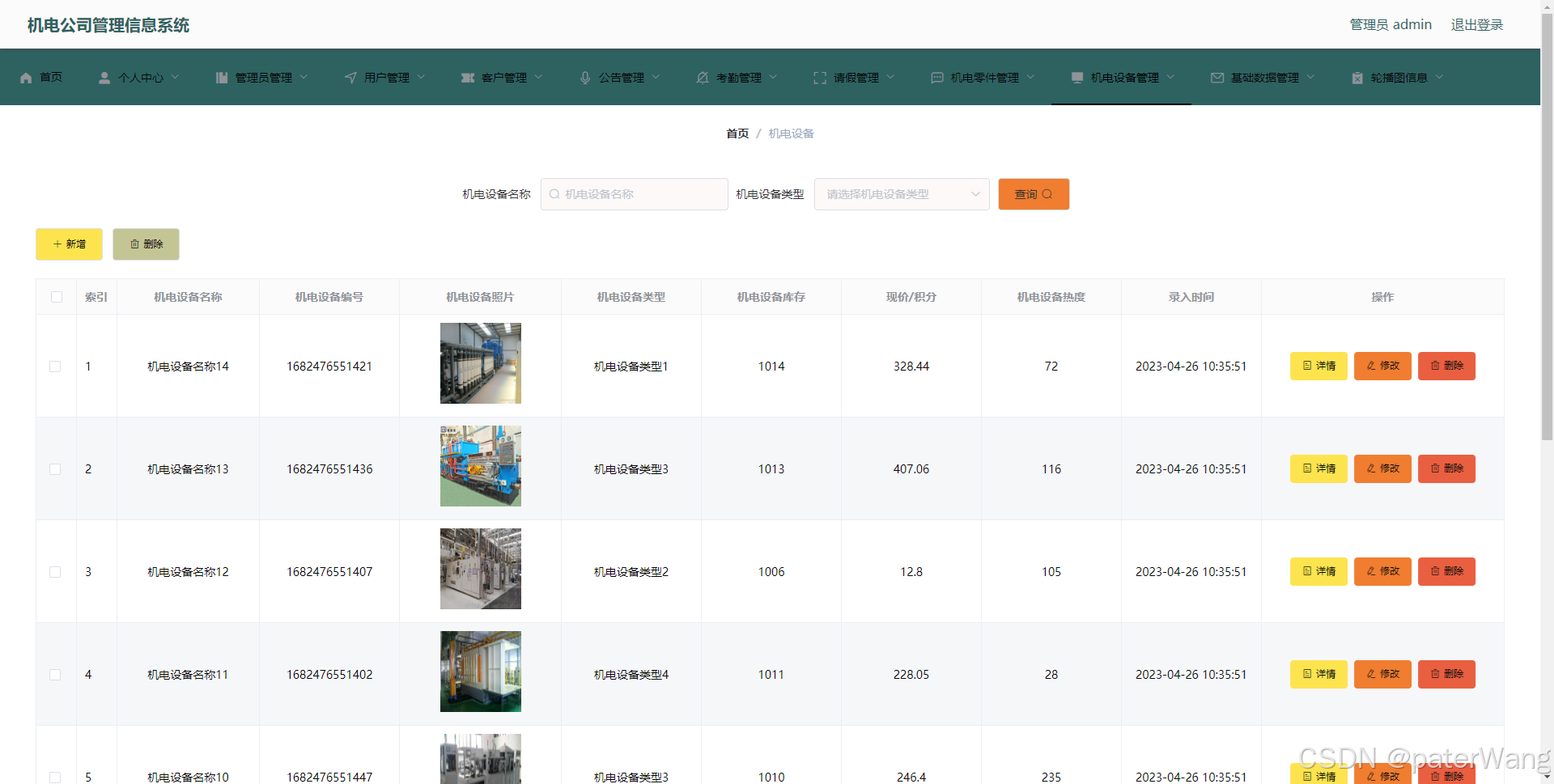Click the detail icon for 机电设备名称11 row
The width and height of the screenshot is (1554, 784).
coord(1307,674)
